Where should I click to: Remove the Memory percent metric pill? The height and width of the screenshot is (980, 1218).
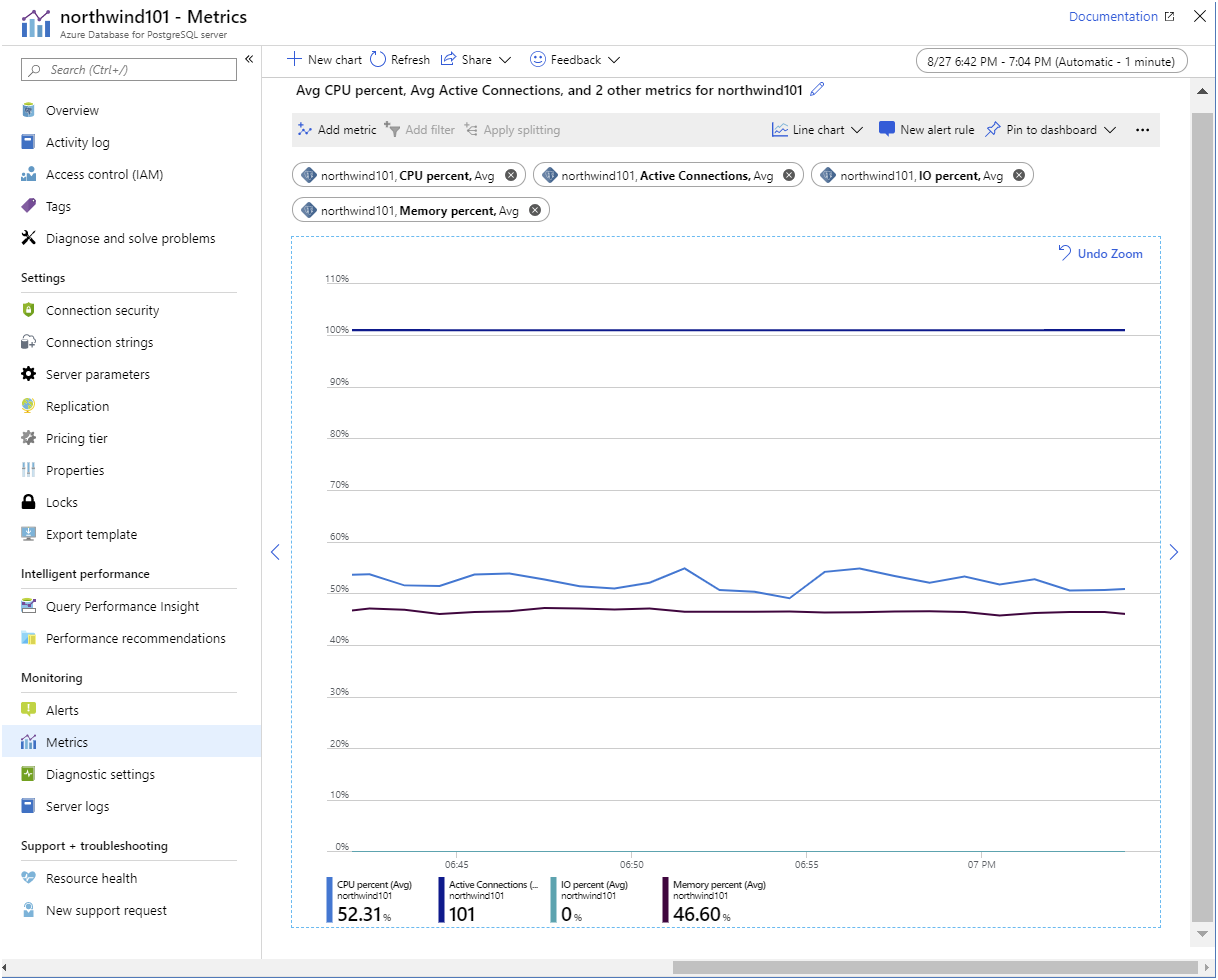click(x=535, y=210)
